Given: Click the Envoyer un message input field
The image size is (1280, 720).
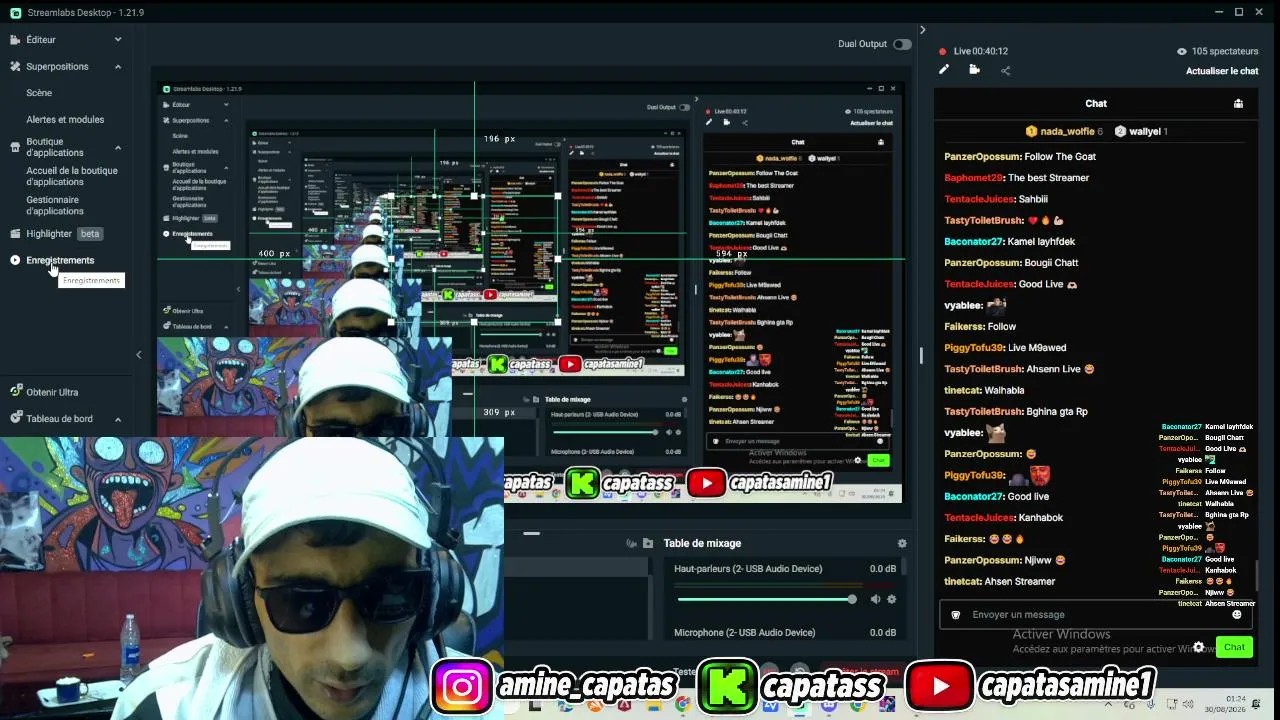Looking at the screenshot, I should (x=1095, y=615).
